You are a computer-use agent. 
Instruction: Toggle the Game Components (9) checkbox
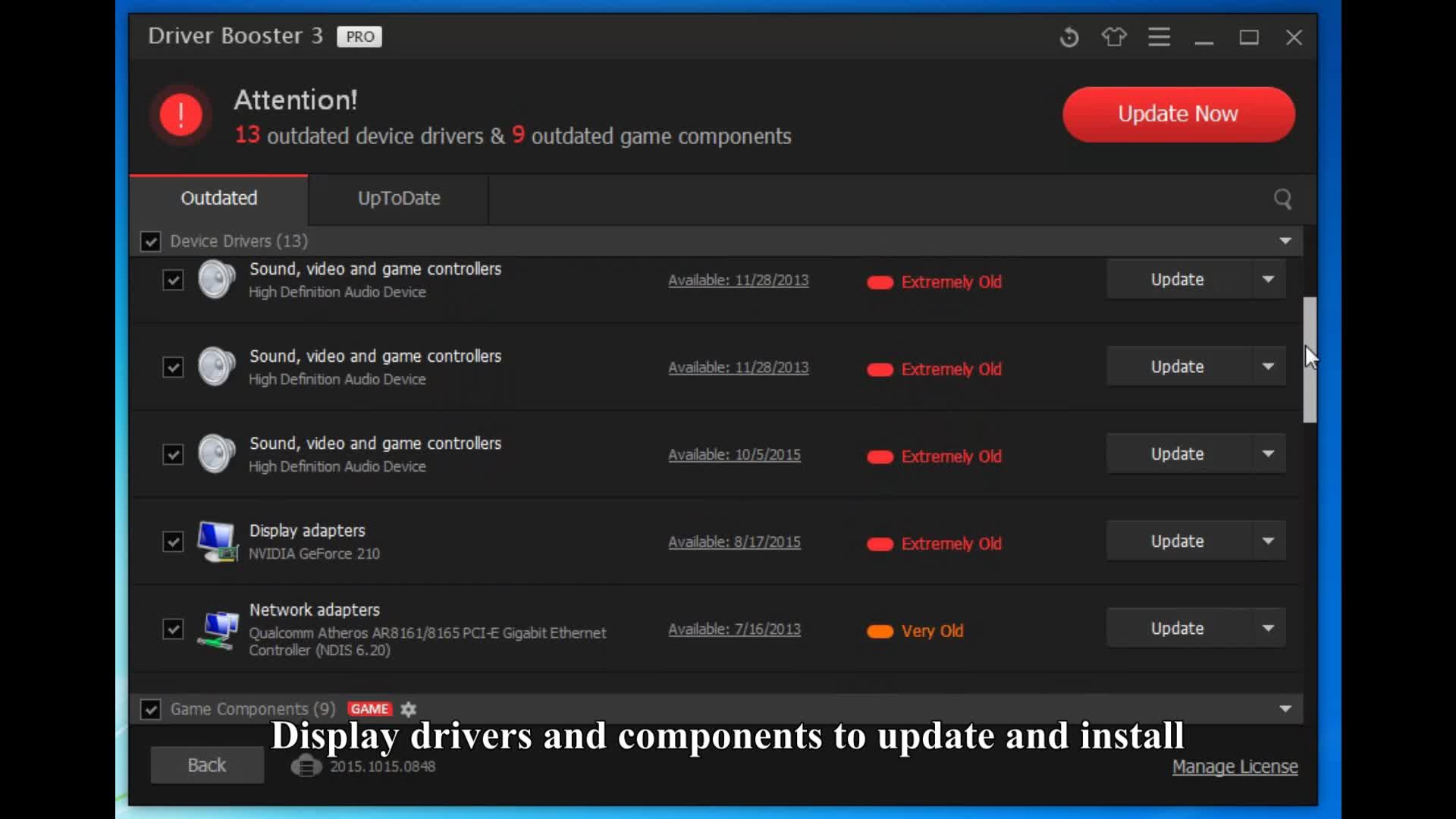pos(151,710)
